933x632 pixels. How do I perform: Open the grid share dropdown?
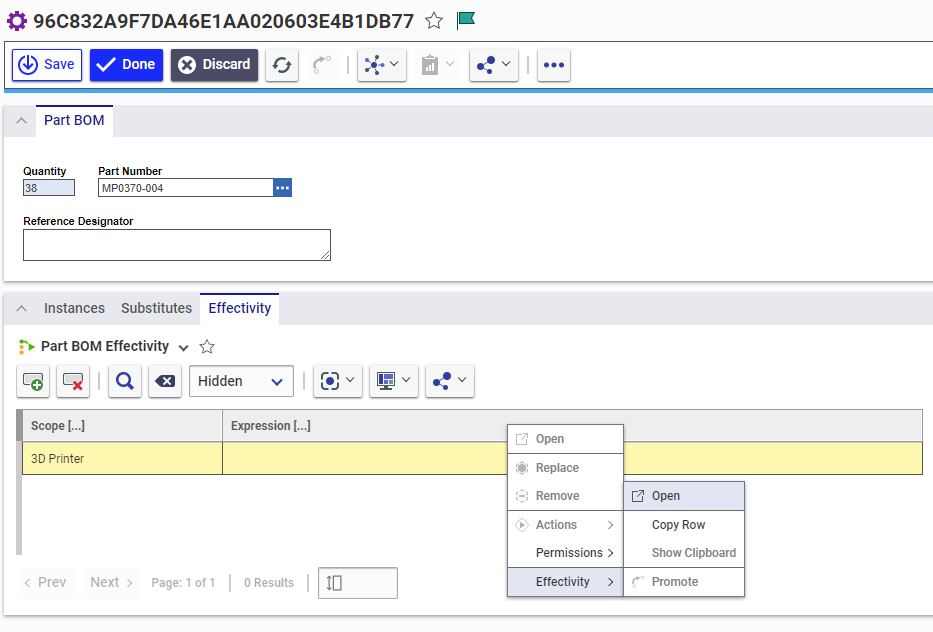click(450, 381)
